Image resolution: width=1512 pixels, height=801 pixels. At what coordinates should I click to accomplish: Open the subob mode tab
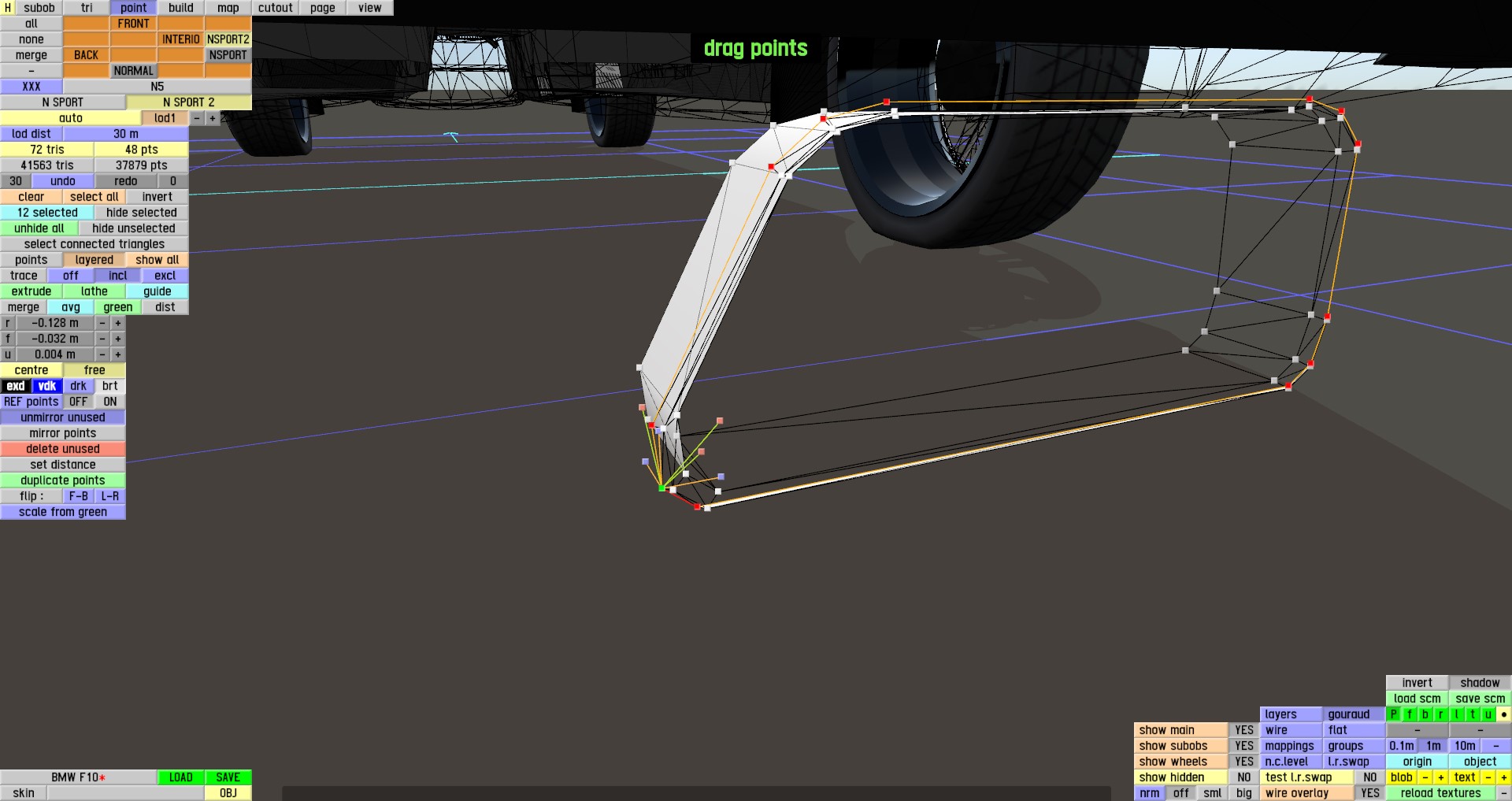(39, 8)
